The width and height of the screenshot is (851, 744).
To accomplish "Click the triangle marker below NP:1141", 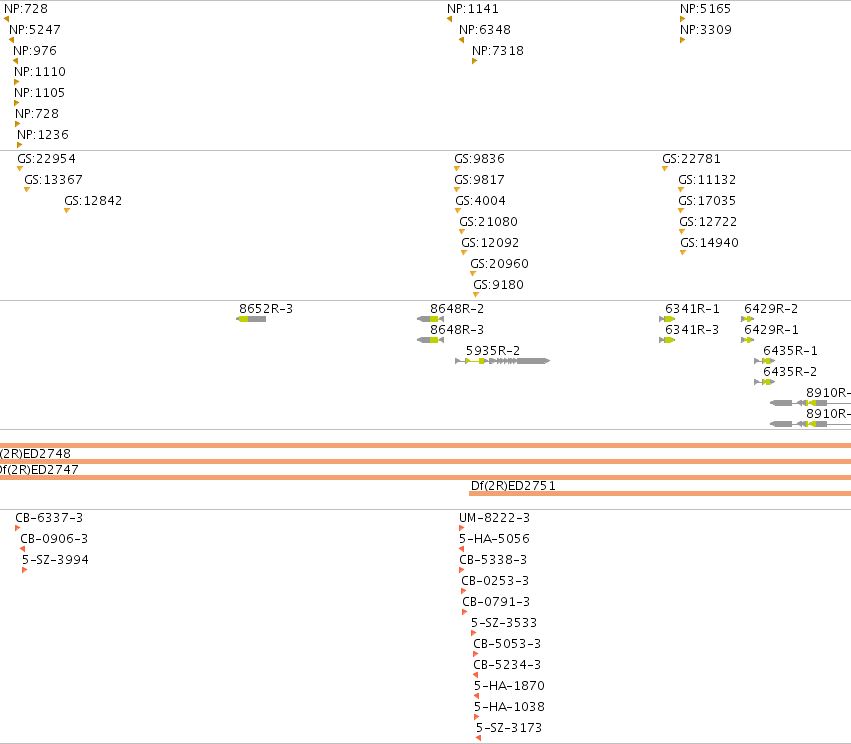I will tap(449, 19).
